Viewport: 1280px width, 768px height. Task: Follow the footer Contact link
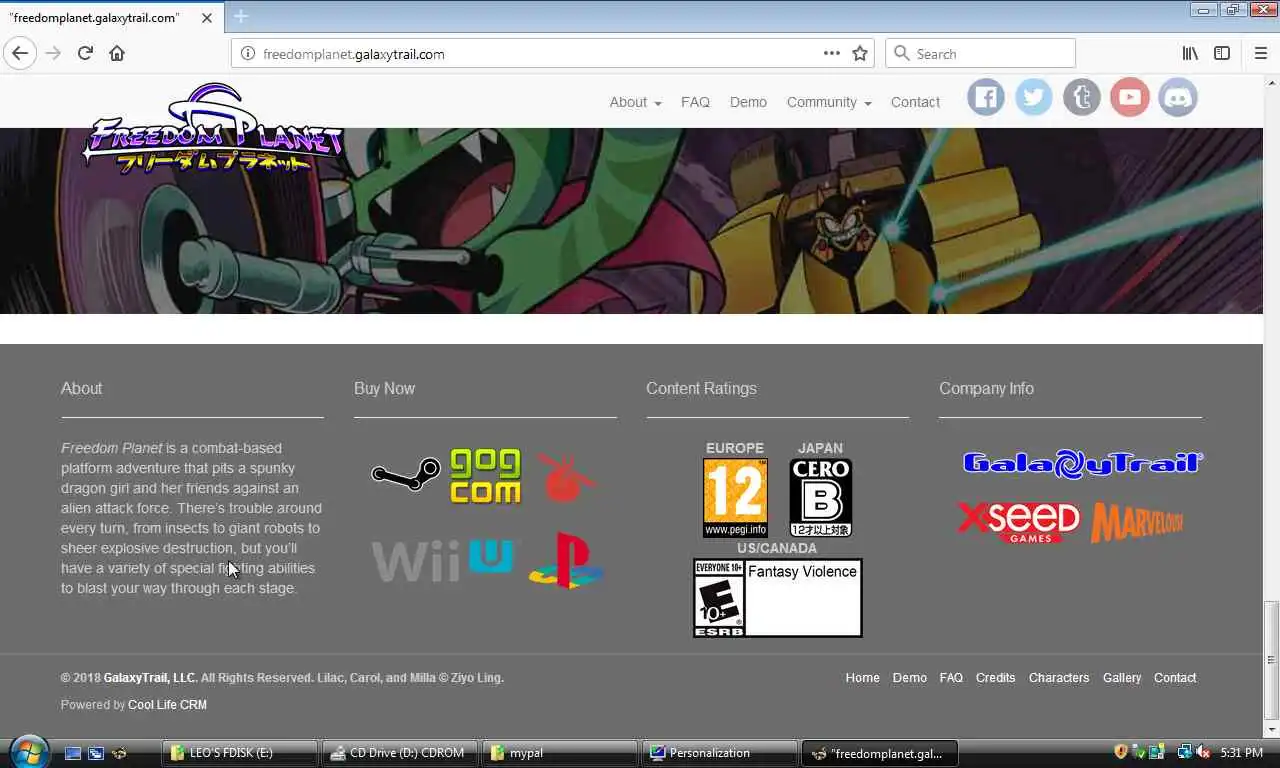point(1174,677)
